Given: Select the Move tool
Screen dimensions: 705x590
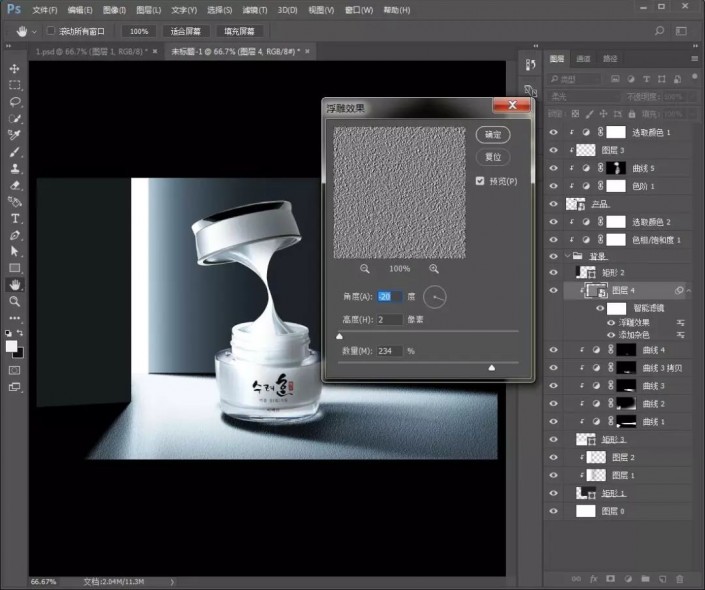Looking at the screenshot, I should [x=15, y=69].
